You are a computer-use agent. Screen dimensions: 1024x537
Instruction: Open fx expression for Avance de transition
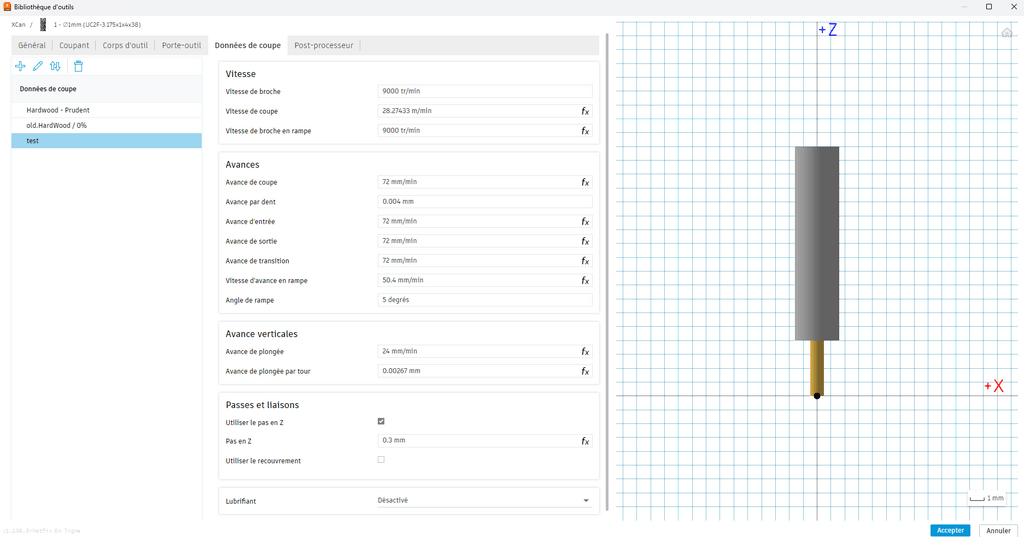[x=585, y=261]
